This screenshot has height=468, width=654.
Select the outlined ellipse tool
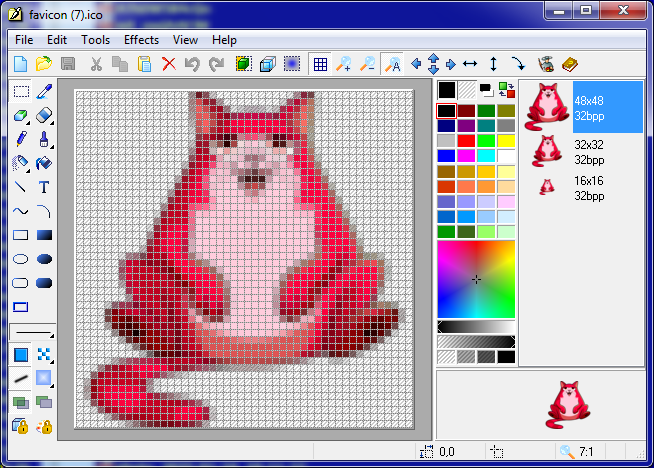20,259
